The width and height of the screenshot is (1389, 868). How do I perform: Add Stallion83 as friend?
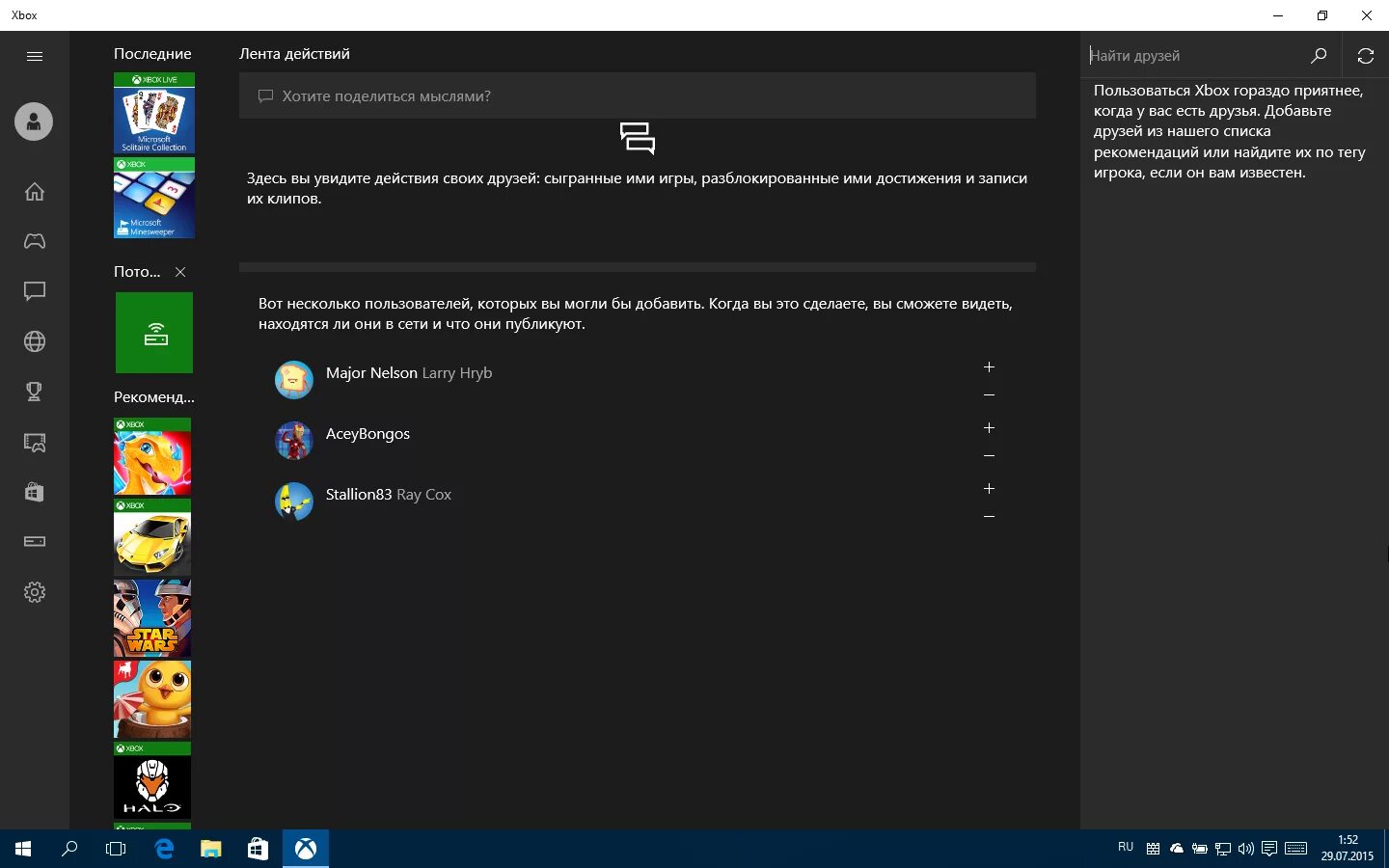coord(989,489)
